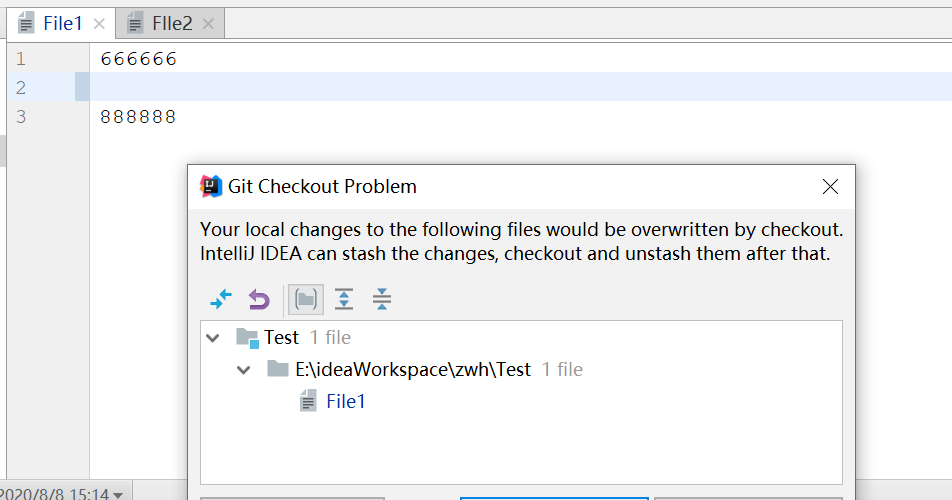Close the FIle2 editor tab

tap(208, 24)
